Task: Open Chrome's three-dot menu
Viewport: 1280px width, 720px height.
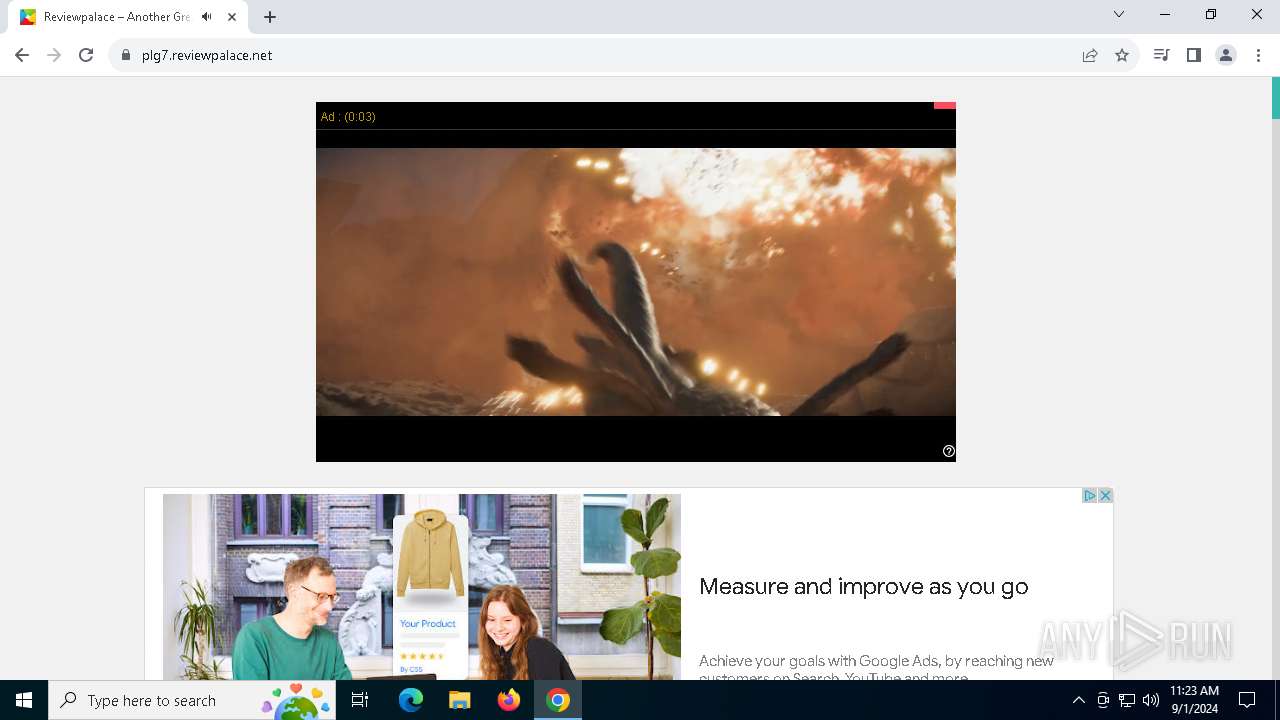Action: [1258, 55]
